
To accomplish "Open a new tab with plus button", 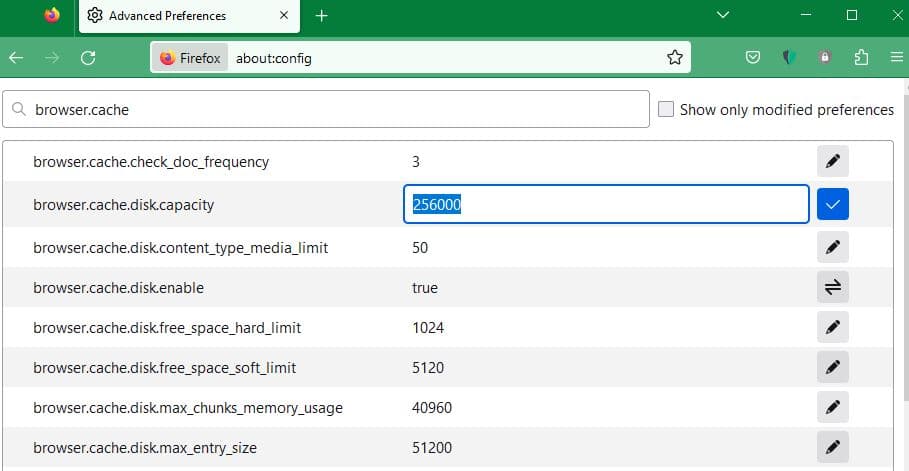I will click(321, 16).
